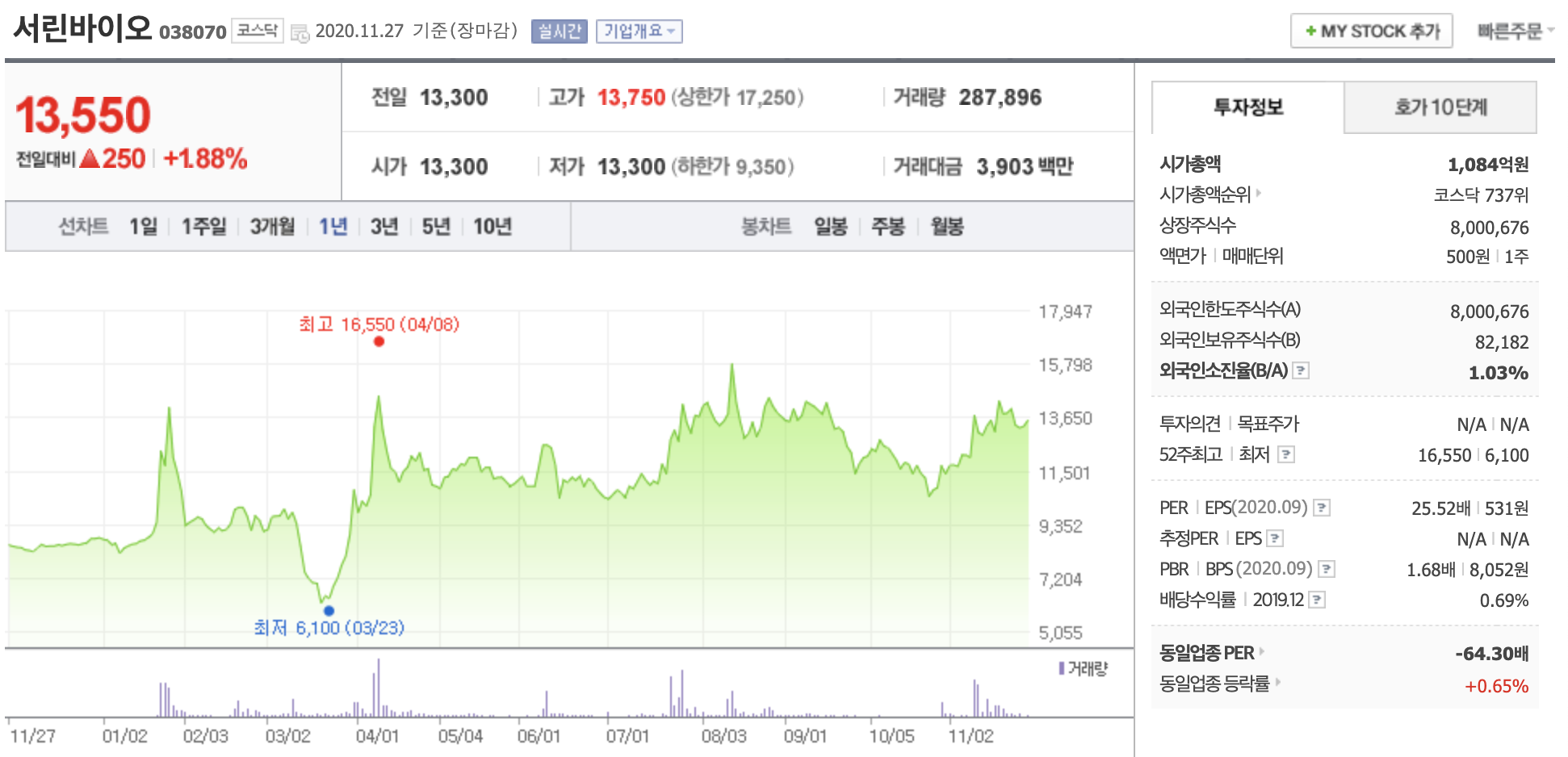Click the 코스닥 737위 rank value
The image size is (1568, 757).
pyautogui.click(x=1482, y=195)
